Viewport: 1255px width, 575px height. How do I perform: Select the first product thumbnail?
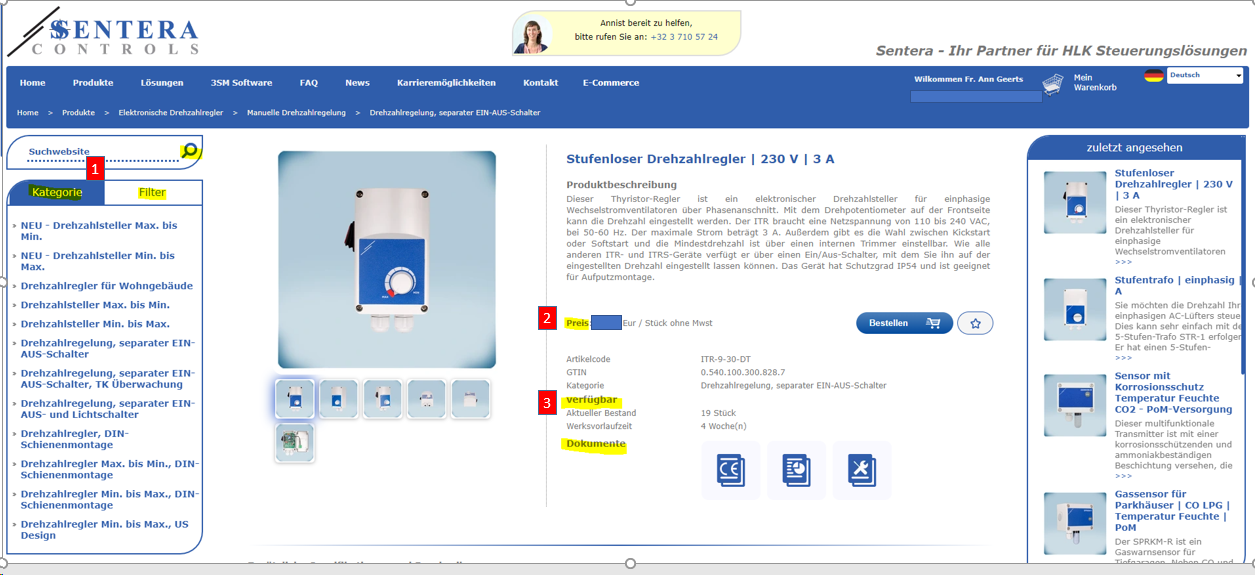click(295, 399)
